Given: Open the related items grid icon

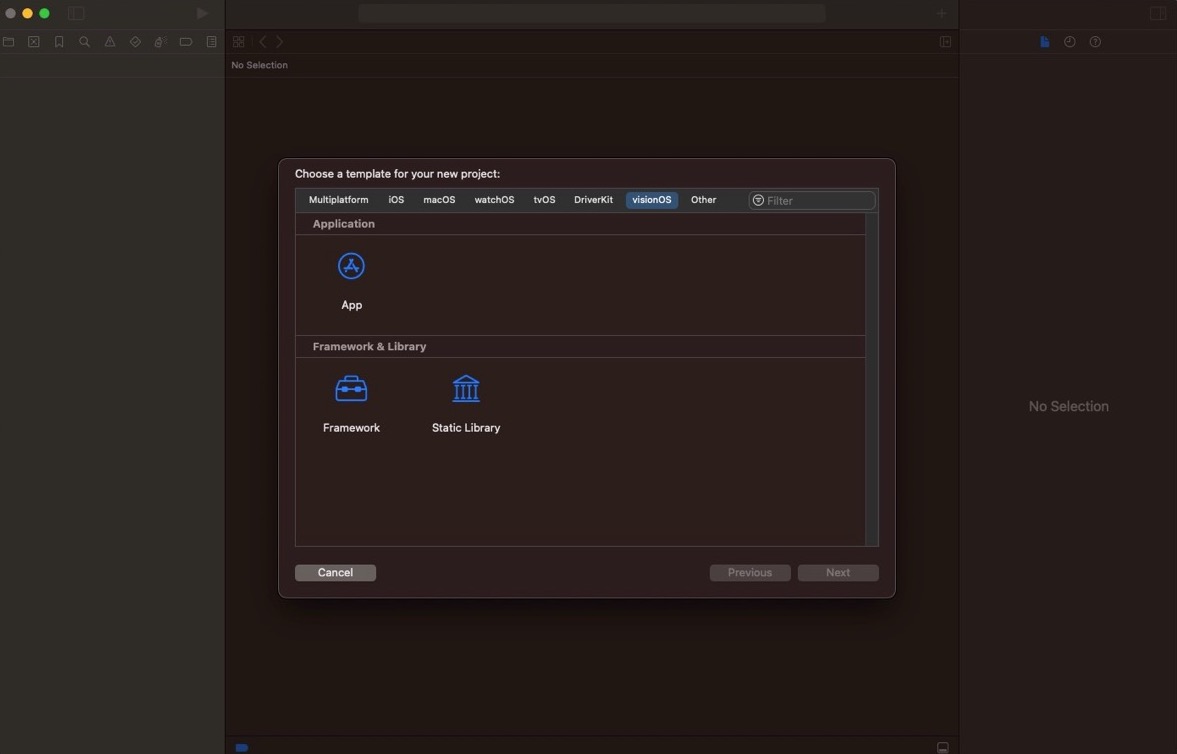Looking at the screenshot, I should 239,42.
